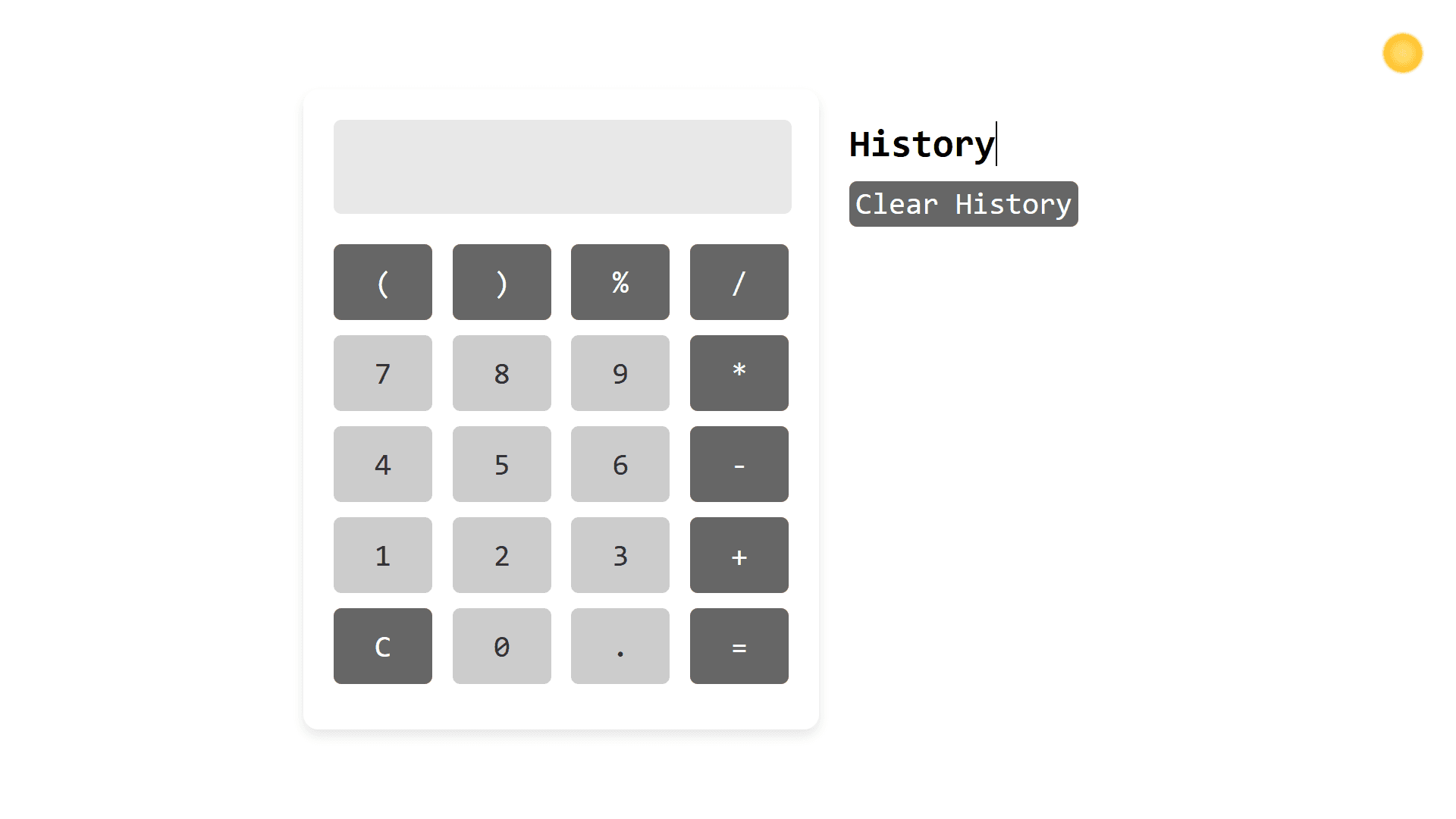The image size is (1456, 819).
Task: Click the percentage % operator button
Action: pos(620,282)
